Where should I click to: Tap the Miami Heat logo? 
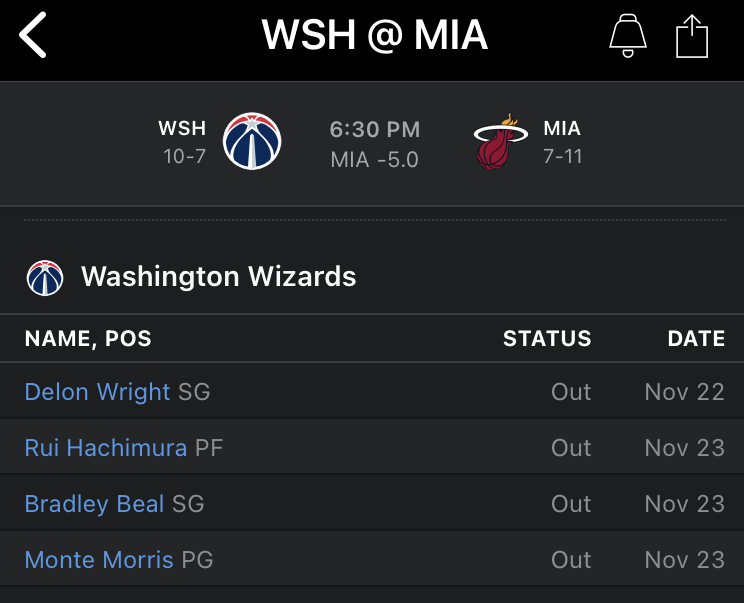pos(500,141)
